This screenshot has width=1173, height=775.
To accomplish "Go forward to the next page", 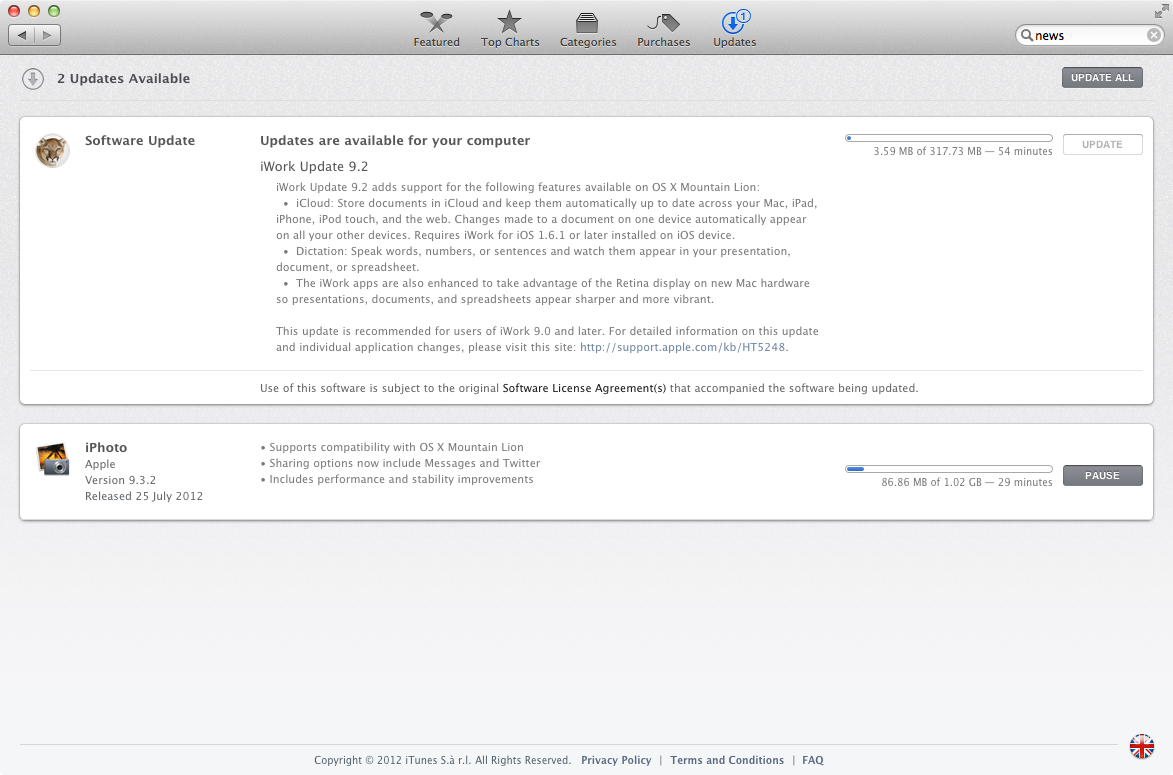I will point(47,35).
